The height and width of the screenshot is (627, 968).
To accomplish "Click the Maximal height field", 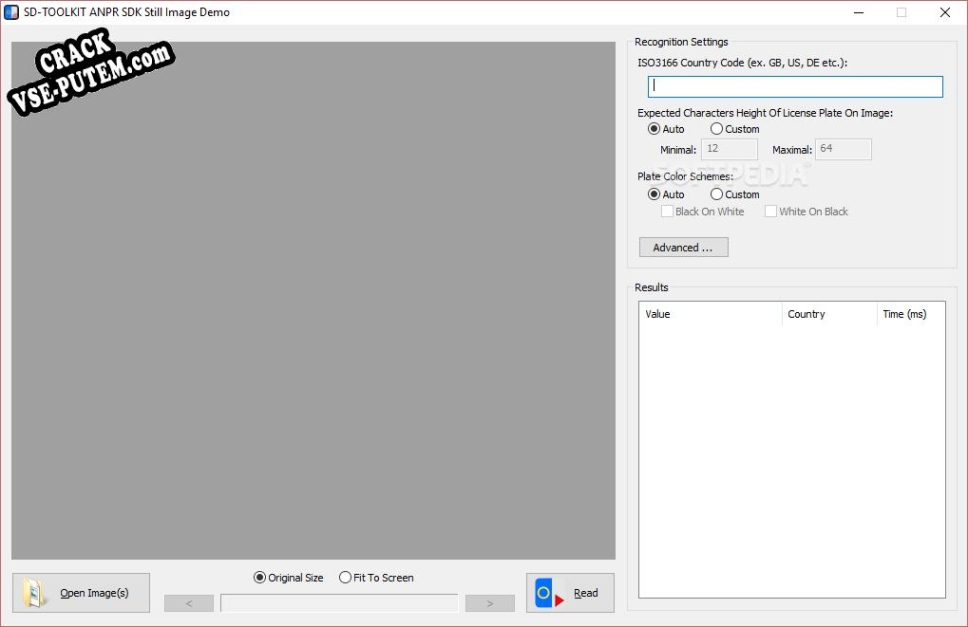I will point(843,149).
